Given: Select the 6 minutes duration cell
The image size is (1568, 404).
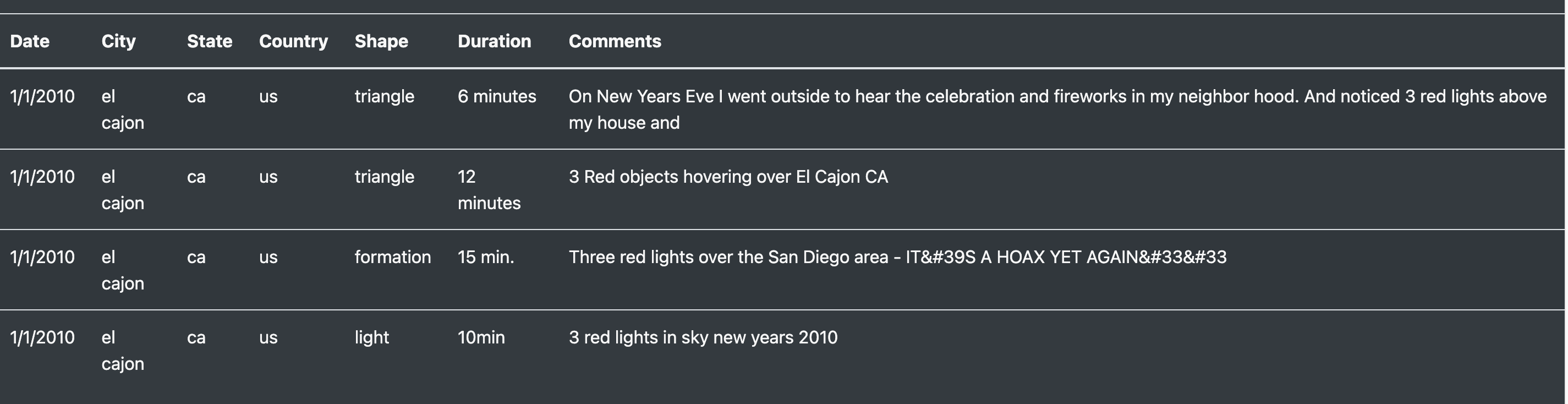Looking at the screenshot, I should 497,96.
